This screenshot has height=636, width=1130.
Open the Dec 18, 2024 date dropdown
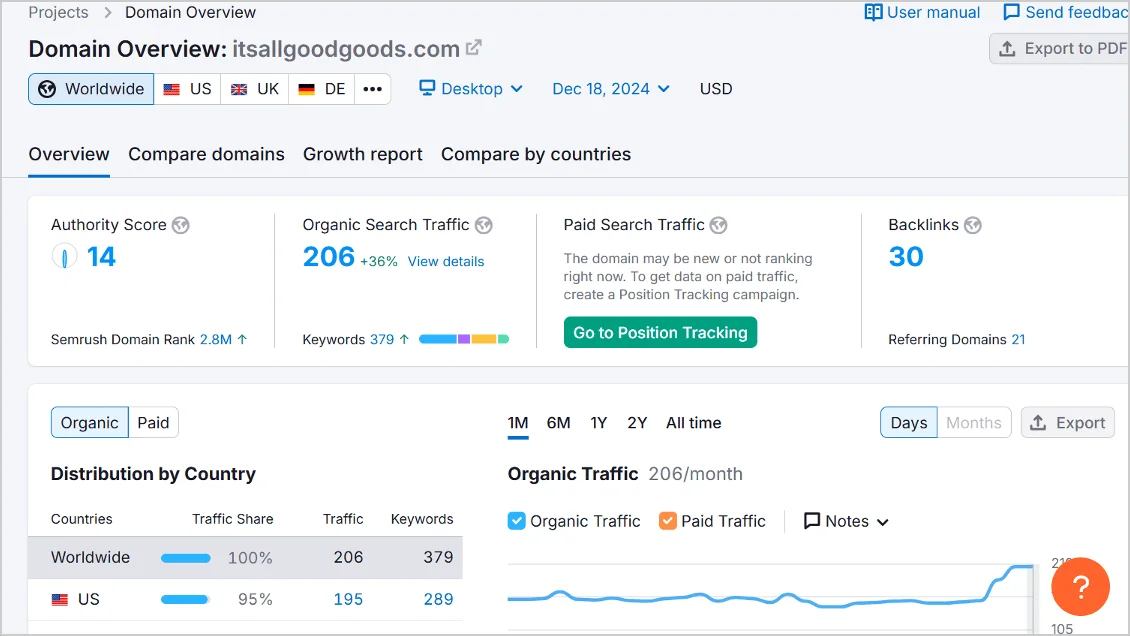610,88
